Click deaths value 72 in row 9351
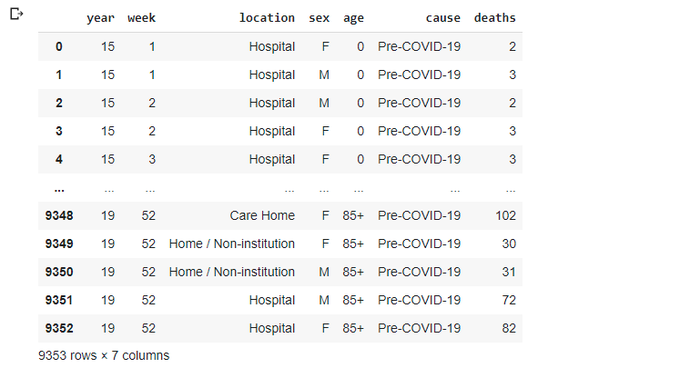The width and height of the screenshot is (680, 378). pos(509,300)
